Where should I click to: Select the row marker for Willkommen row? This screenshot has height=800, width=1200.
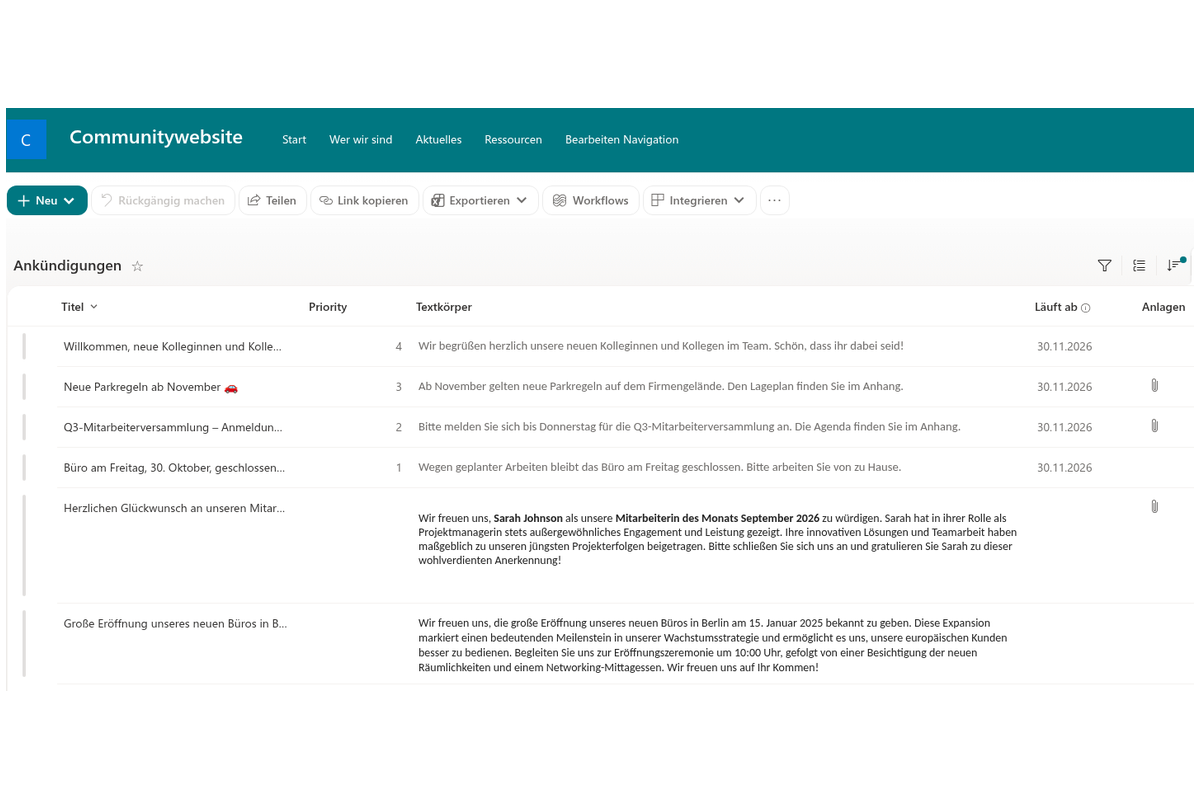[24, 346]
